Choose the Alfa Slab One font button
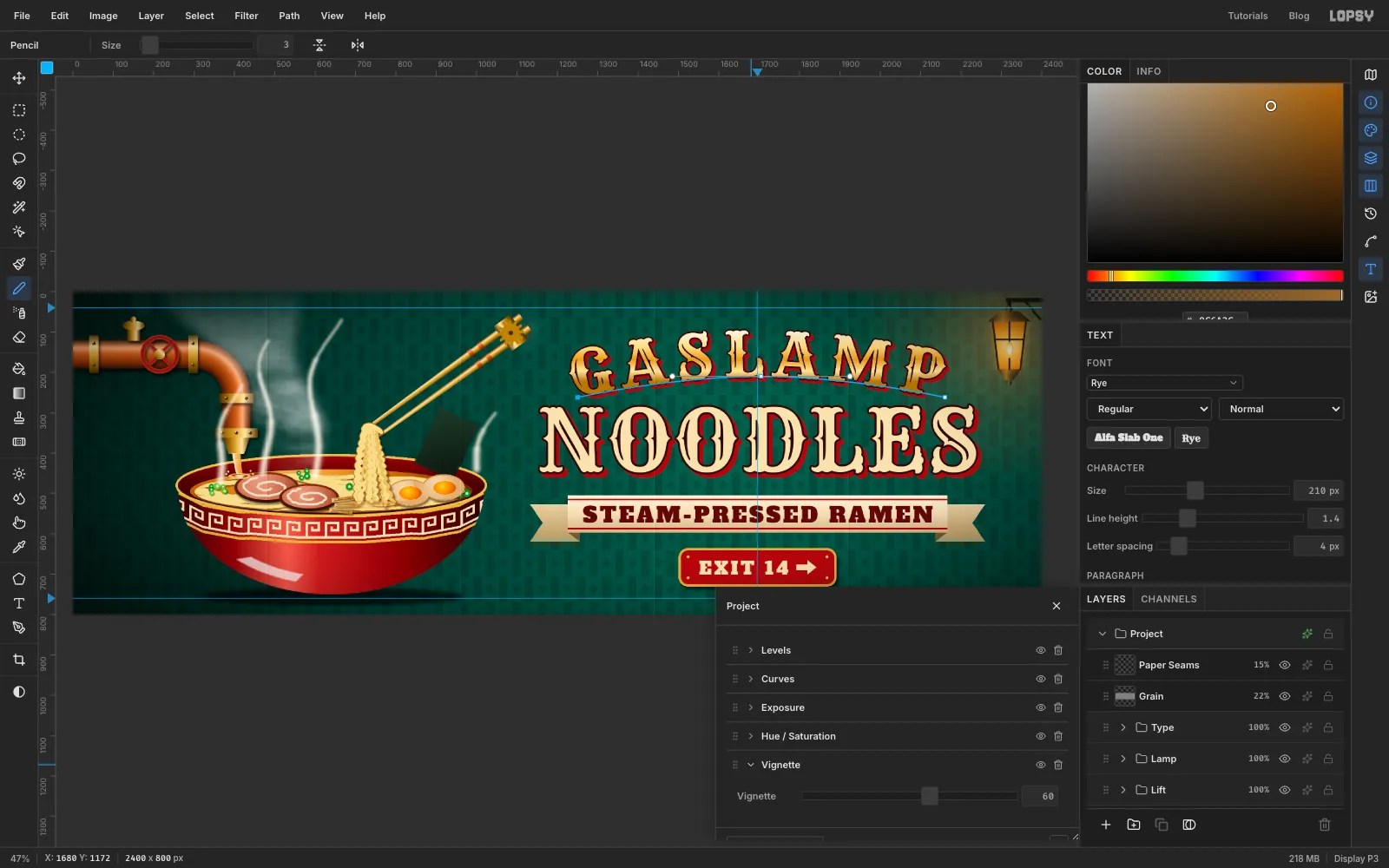Screen dimensions: 1389x868 point(1129,437)
